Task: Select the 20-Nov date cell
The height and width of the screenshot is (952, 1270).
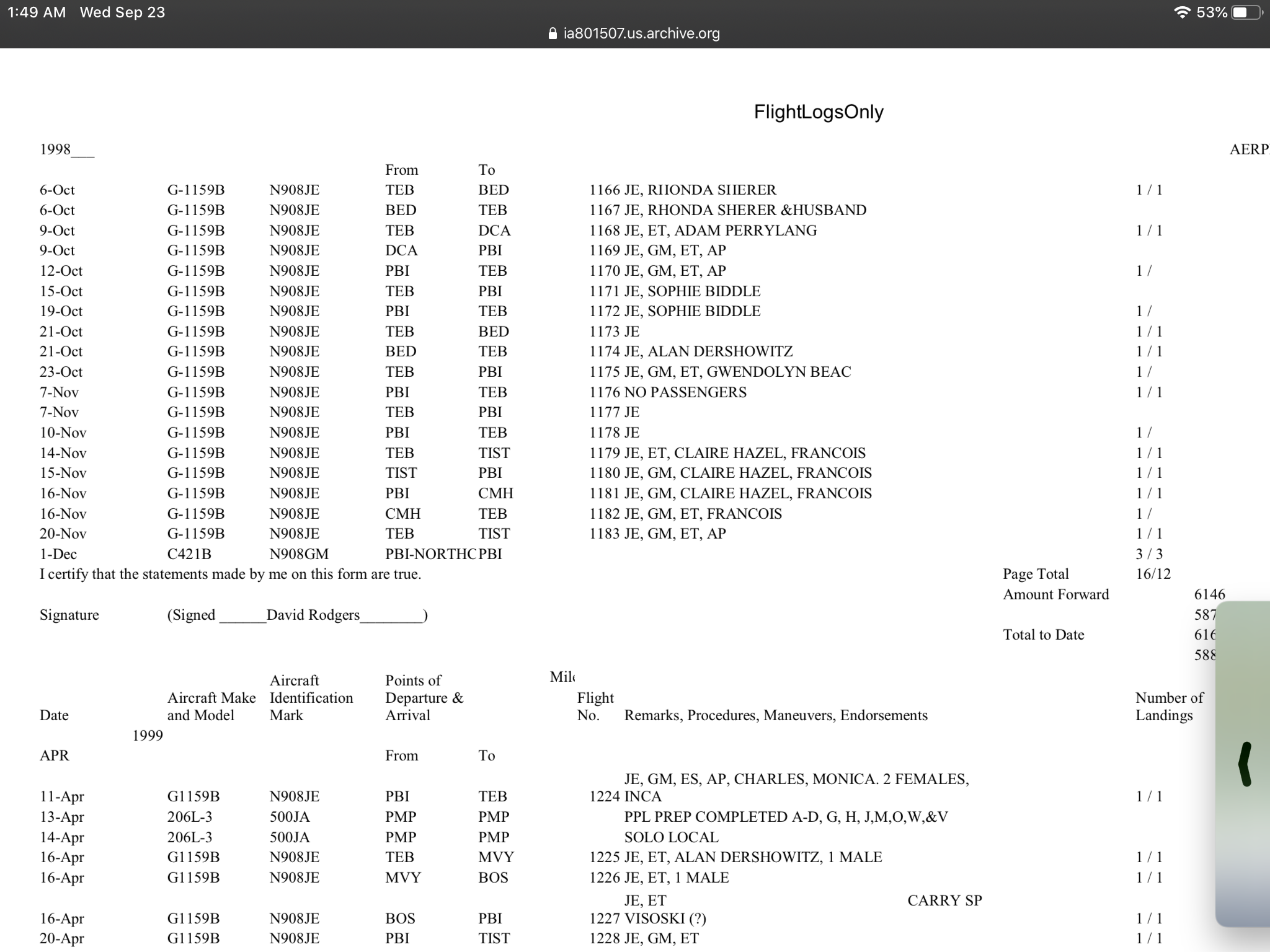Action: (x=63, y=534)
